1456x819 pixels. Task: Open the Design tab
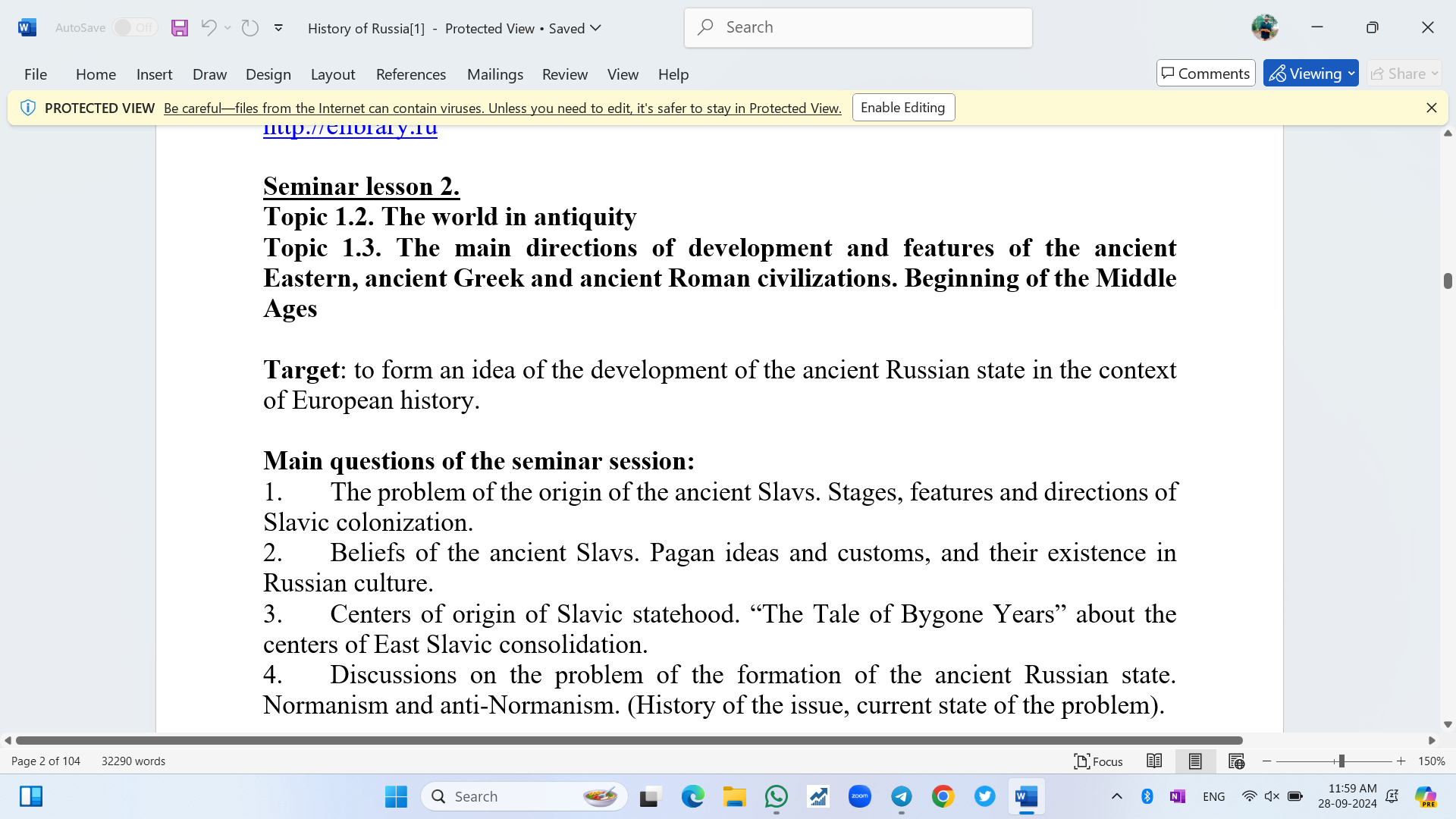point(268,74)
